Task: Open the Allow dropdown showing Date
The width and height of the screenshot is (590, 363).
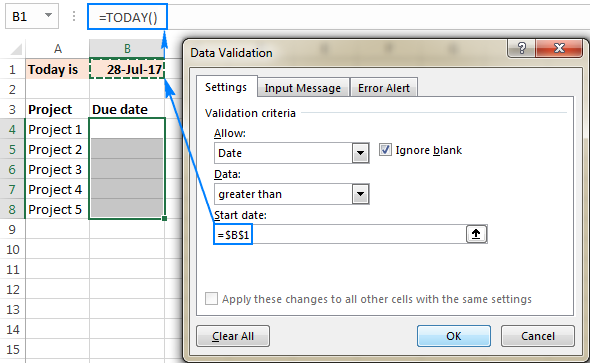Action: [x=360, y=153]
